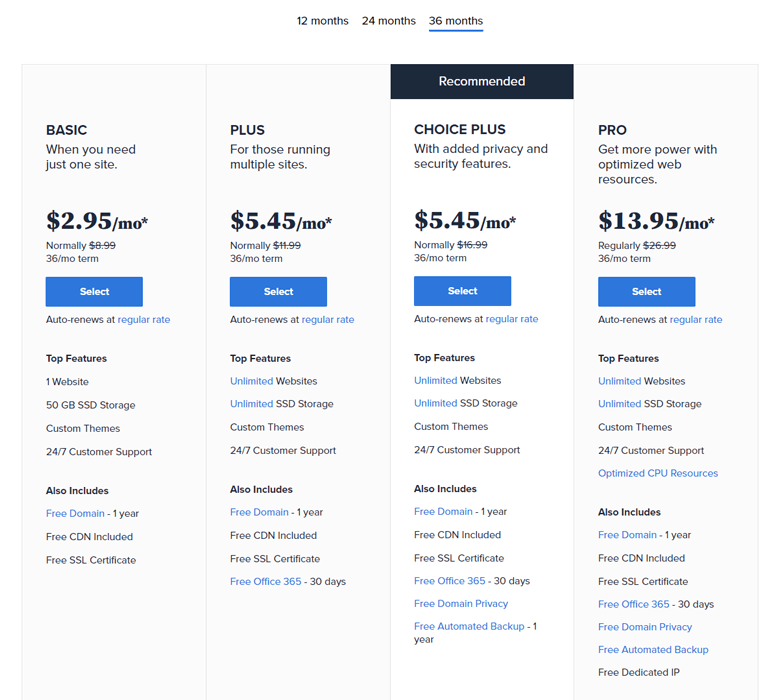
Task: Click the $2.95/mo price of BASIC plan
Action: [x=97, y=221]
